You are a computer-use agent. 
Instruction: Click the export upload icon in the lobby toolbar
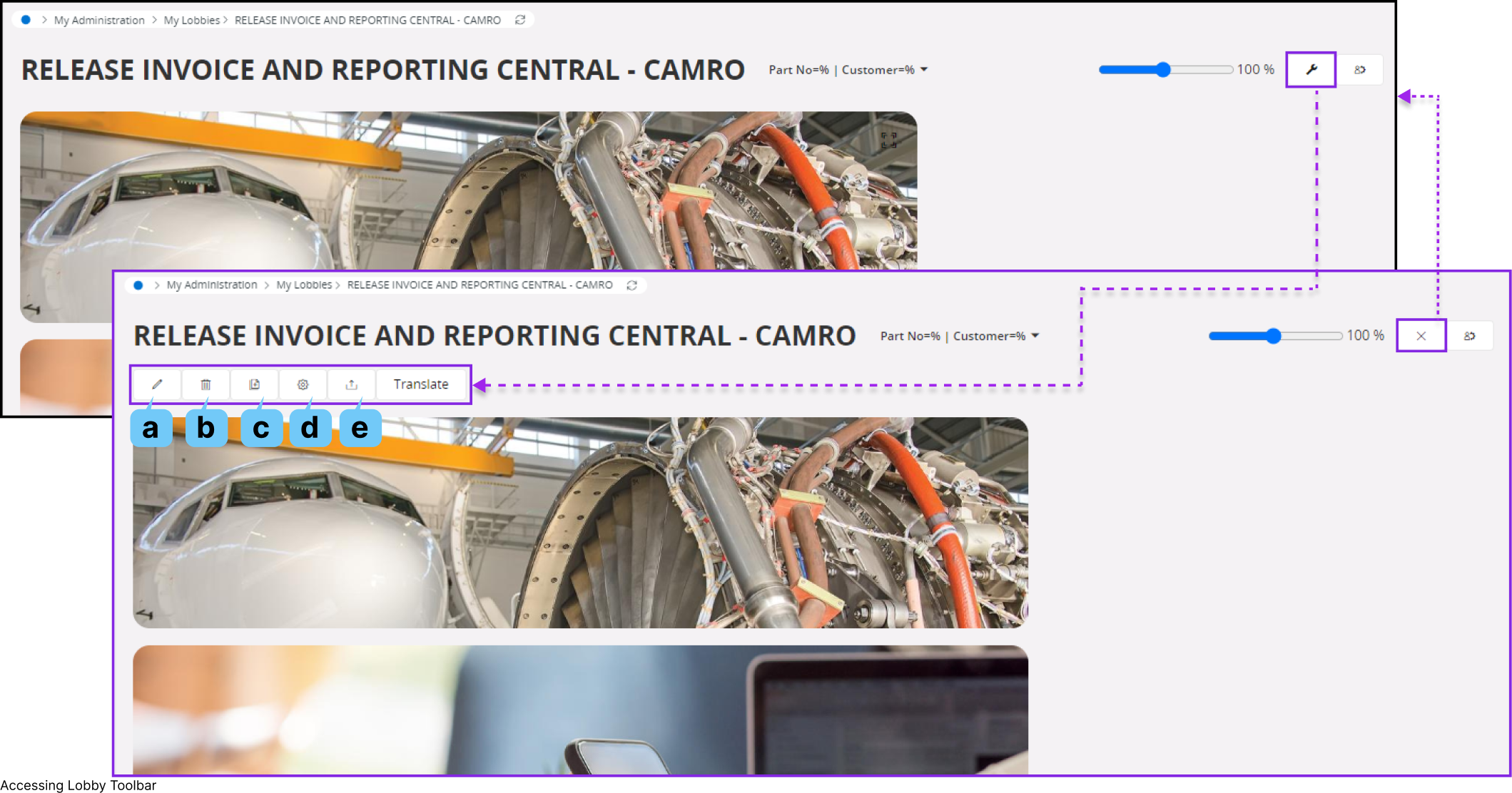[351, 384]
